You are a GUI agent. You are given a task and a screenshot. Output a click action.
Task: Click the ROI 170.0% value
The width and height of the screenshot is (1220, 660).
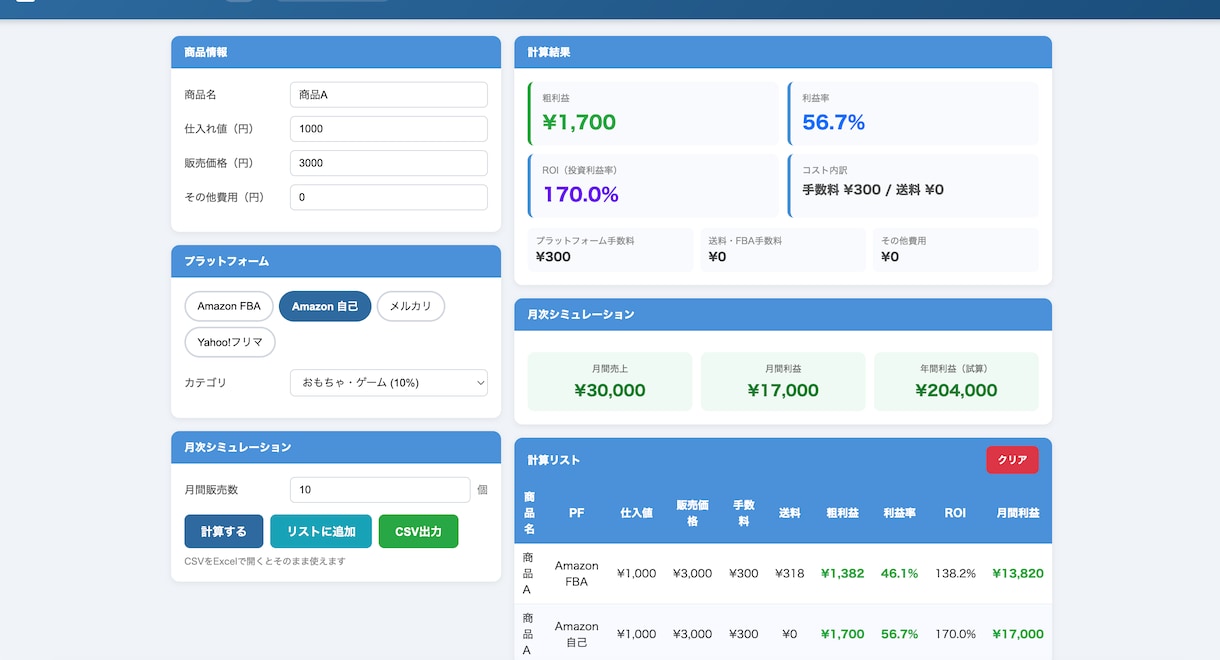[580, 195]
